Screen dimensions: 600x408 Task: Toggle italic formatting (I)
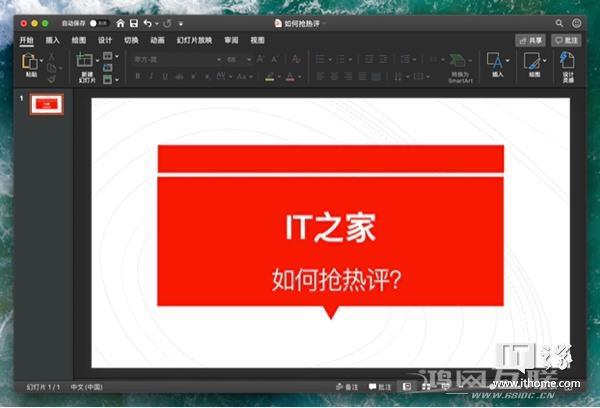point(152,77)
